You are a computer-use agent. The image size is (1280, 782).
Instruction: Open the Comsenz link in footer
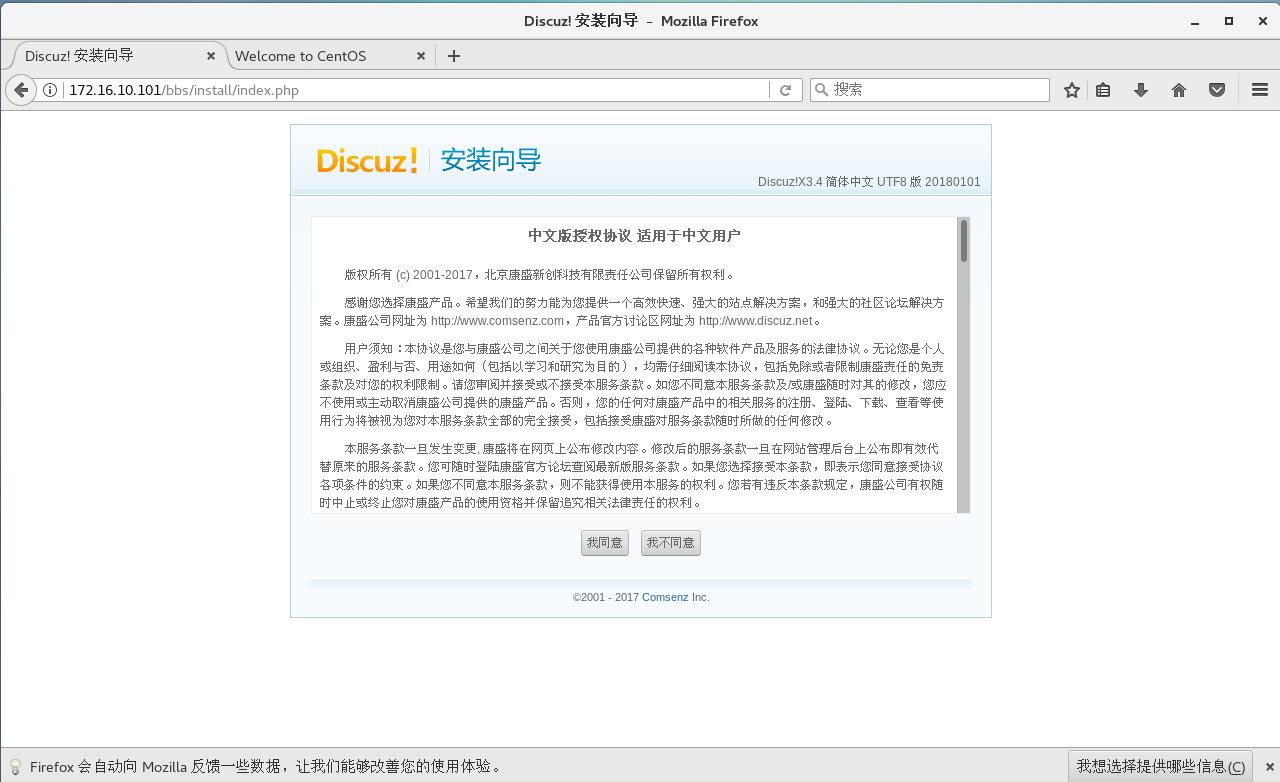pyautogui.click(x=665, y=597)
